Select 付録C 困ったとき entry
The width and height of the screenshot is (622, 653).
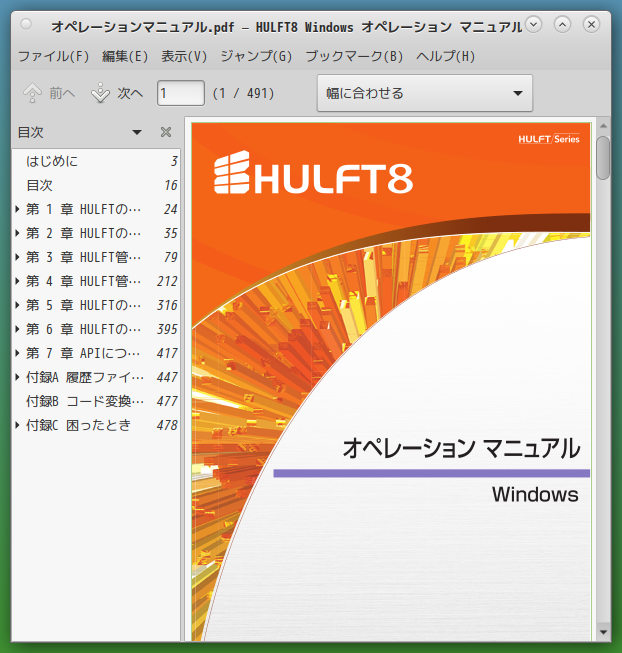click(96, 425)
